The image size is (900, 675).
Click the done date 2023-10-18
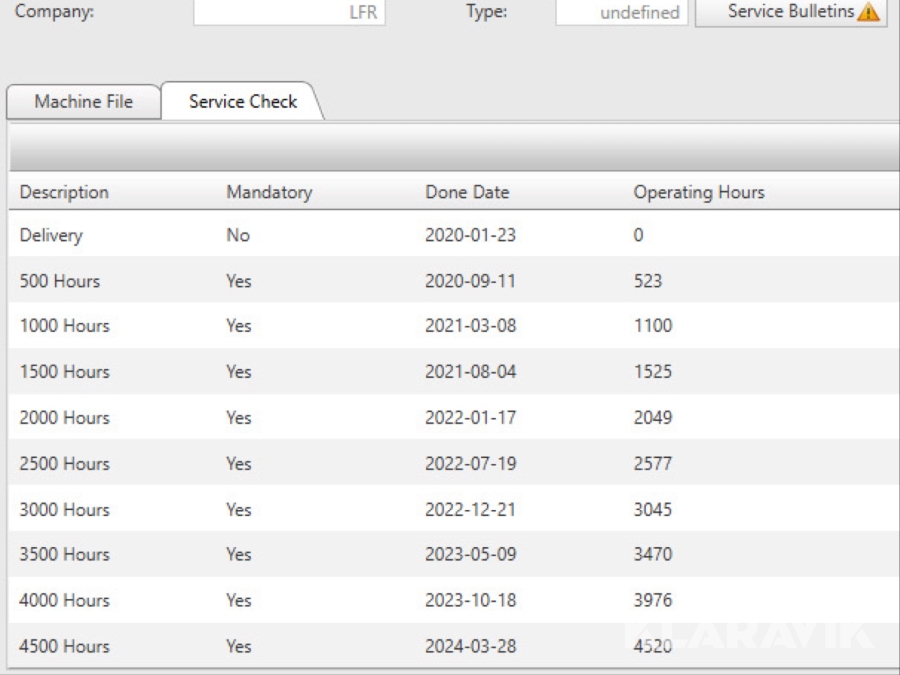(x=471, y=600)
